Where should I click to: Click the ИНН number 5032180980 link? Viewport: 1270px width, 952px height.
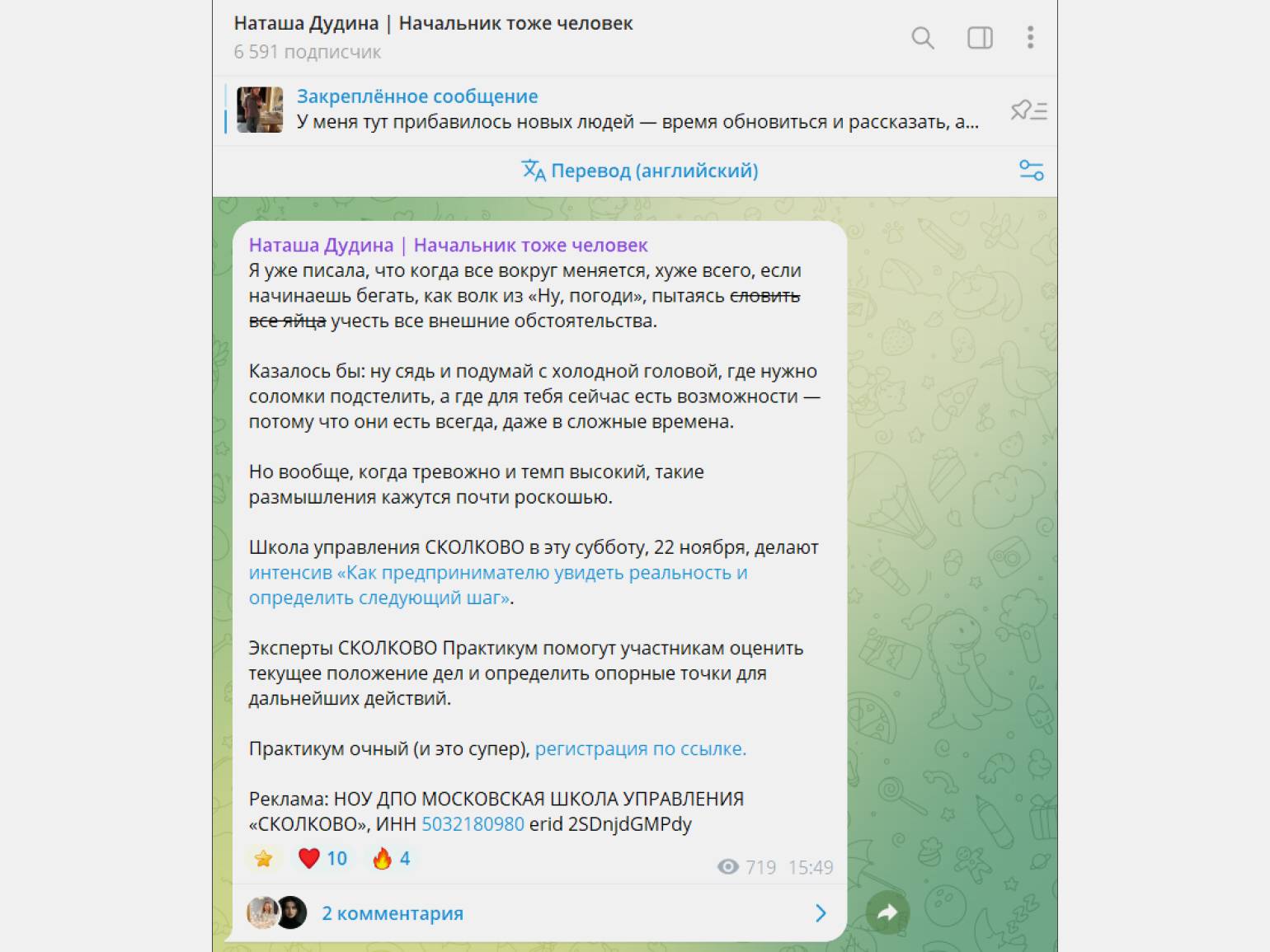click(473, 824)
